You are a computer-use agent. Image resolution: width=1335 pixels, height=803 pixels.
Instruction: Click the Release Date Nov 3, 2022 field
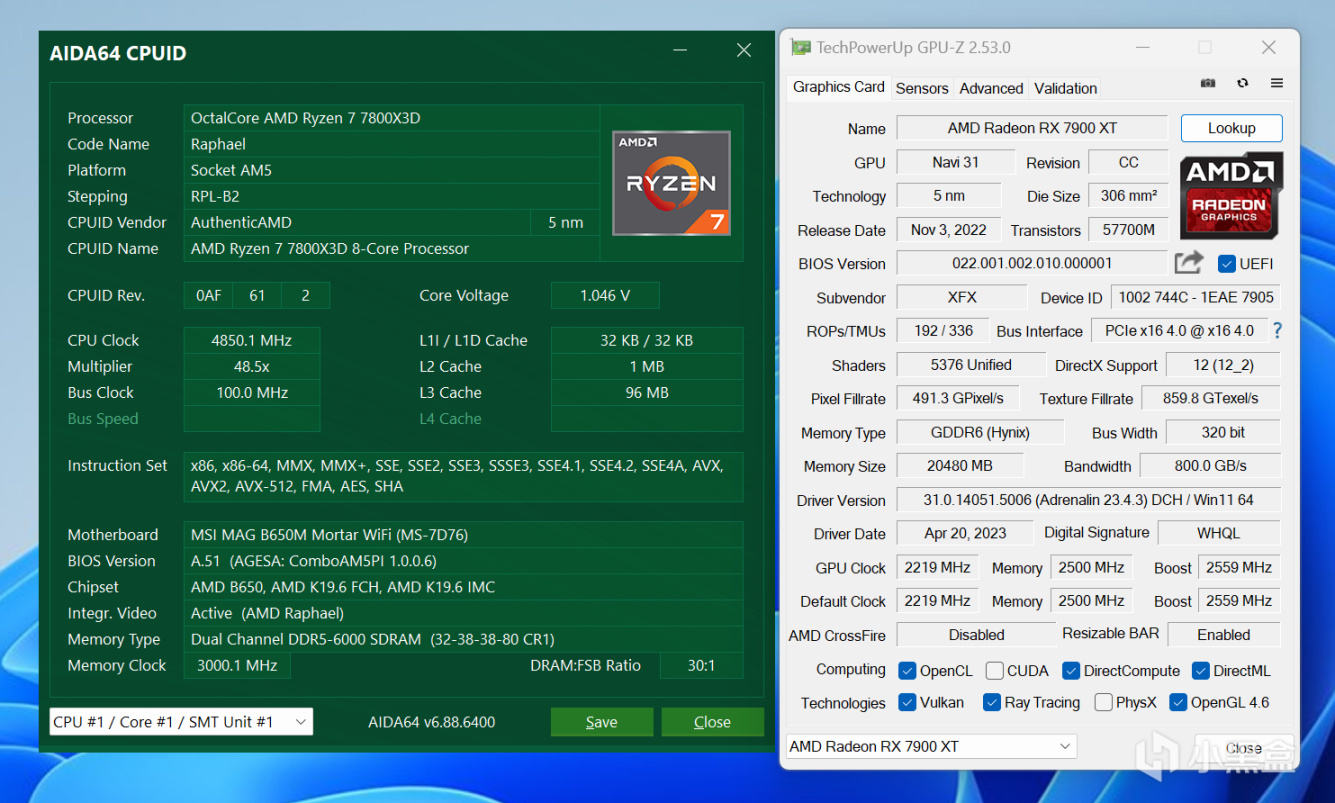[x=949, y=230]
